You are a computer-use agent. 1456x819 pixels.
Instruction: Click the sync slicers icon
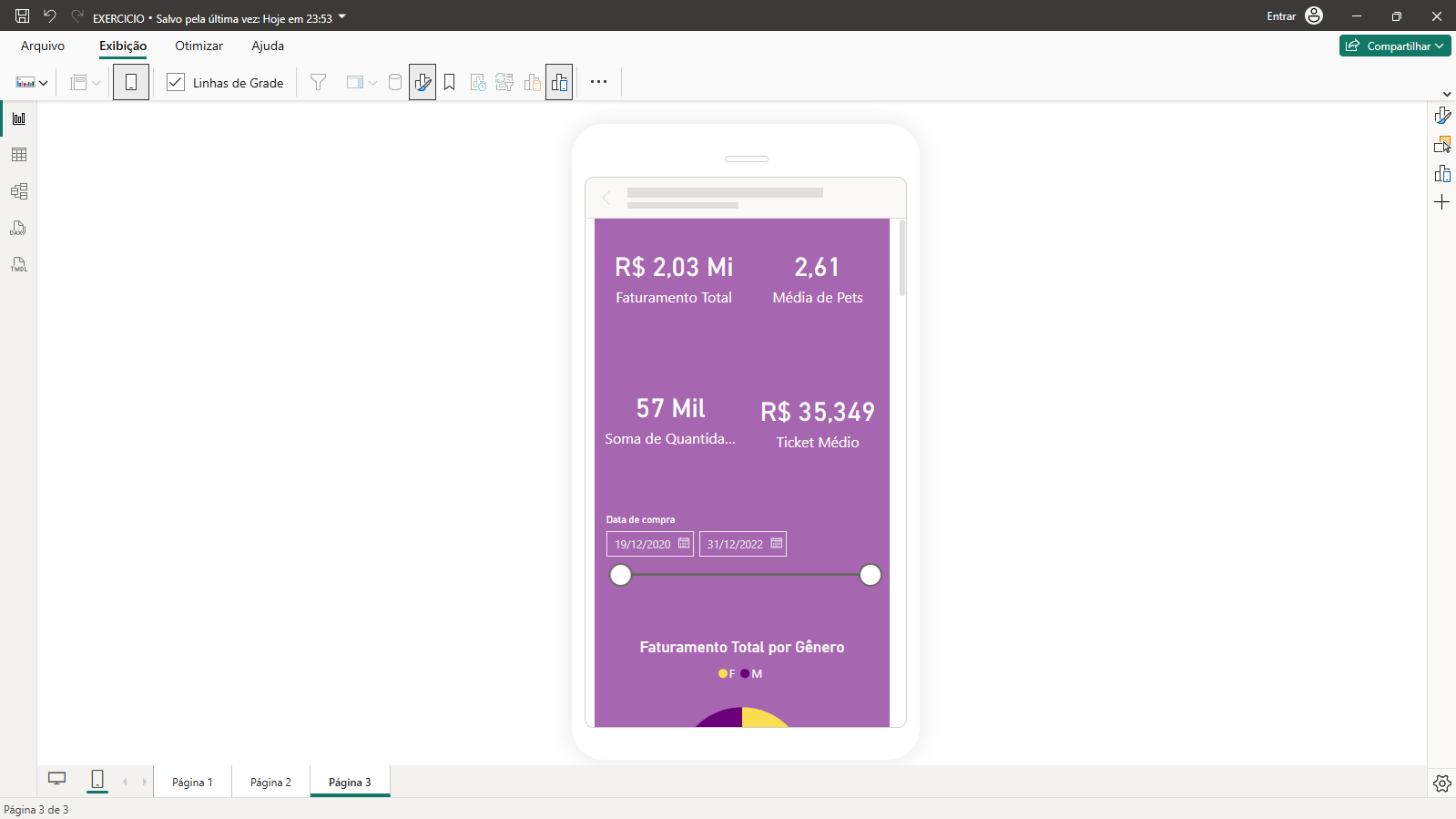point(504,83)
